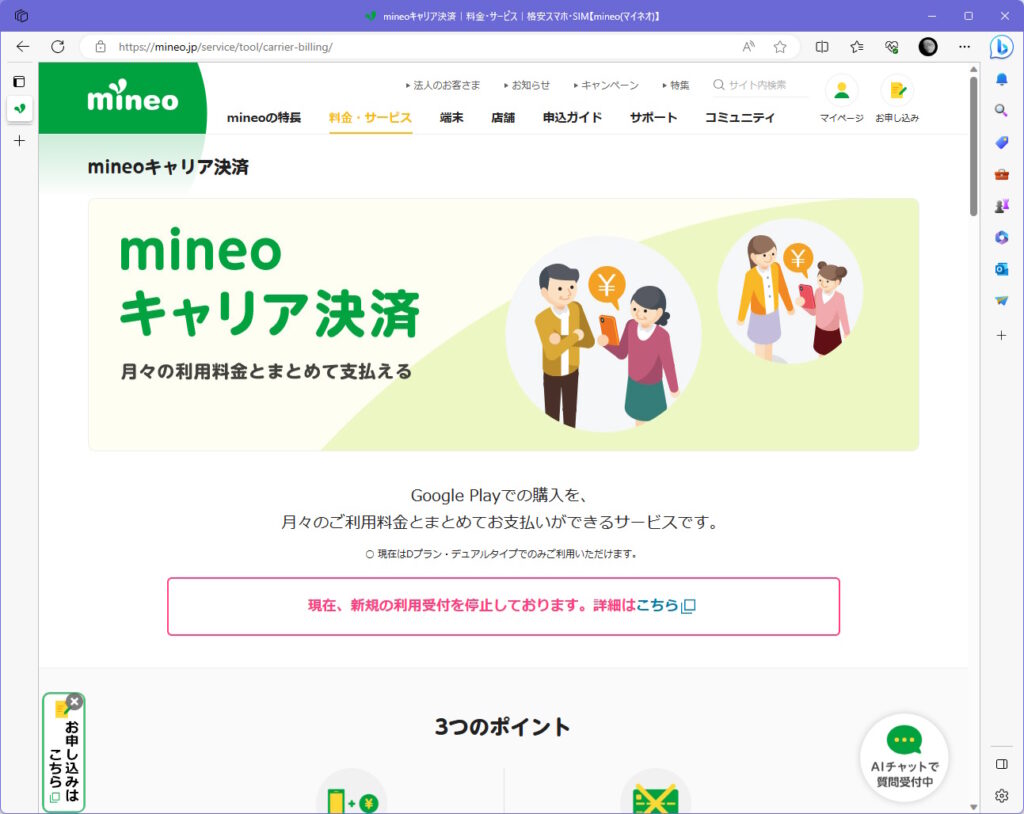
Task: Open the サポート navigation menu
Action: tap(653, 118)
